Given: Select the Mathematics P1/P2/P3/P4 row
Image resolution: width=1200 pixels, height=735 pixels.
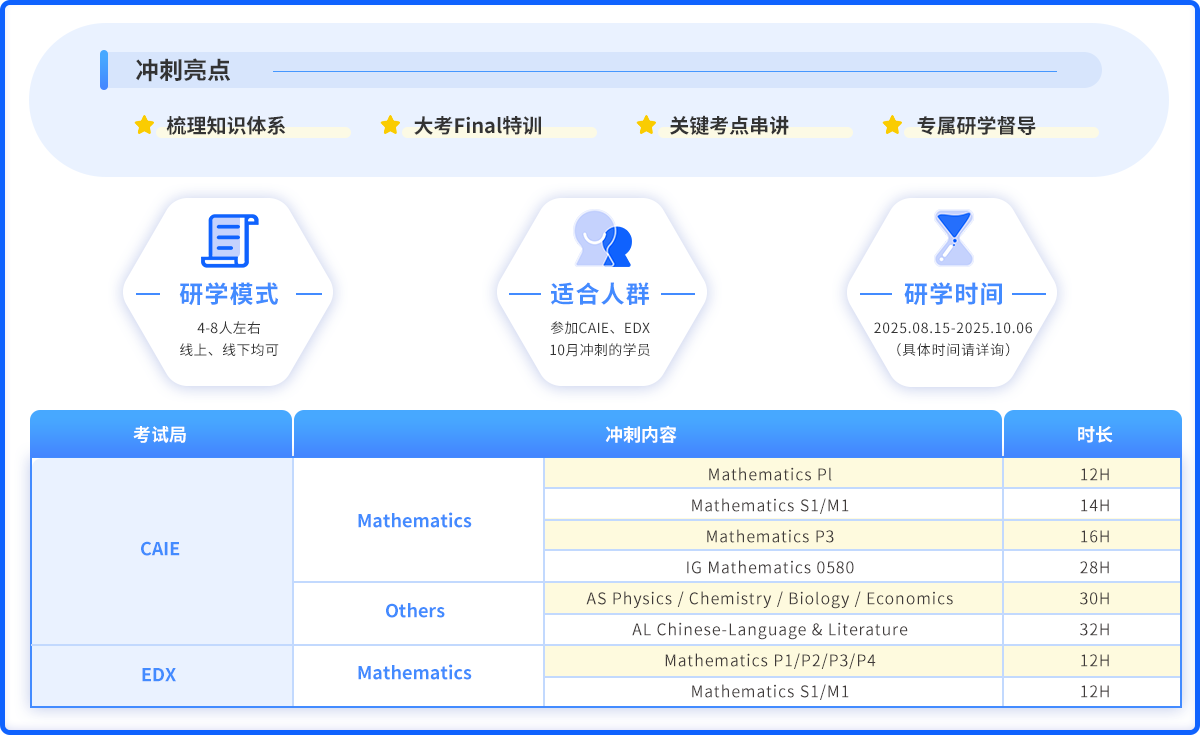Looking at the screenshot, I should (x=773, y=660).
